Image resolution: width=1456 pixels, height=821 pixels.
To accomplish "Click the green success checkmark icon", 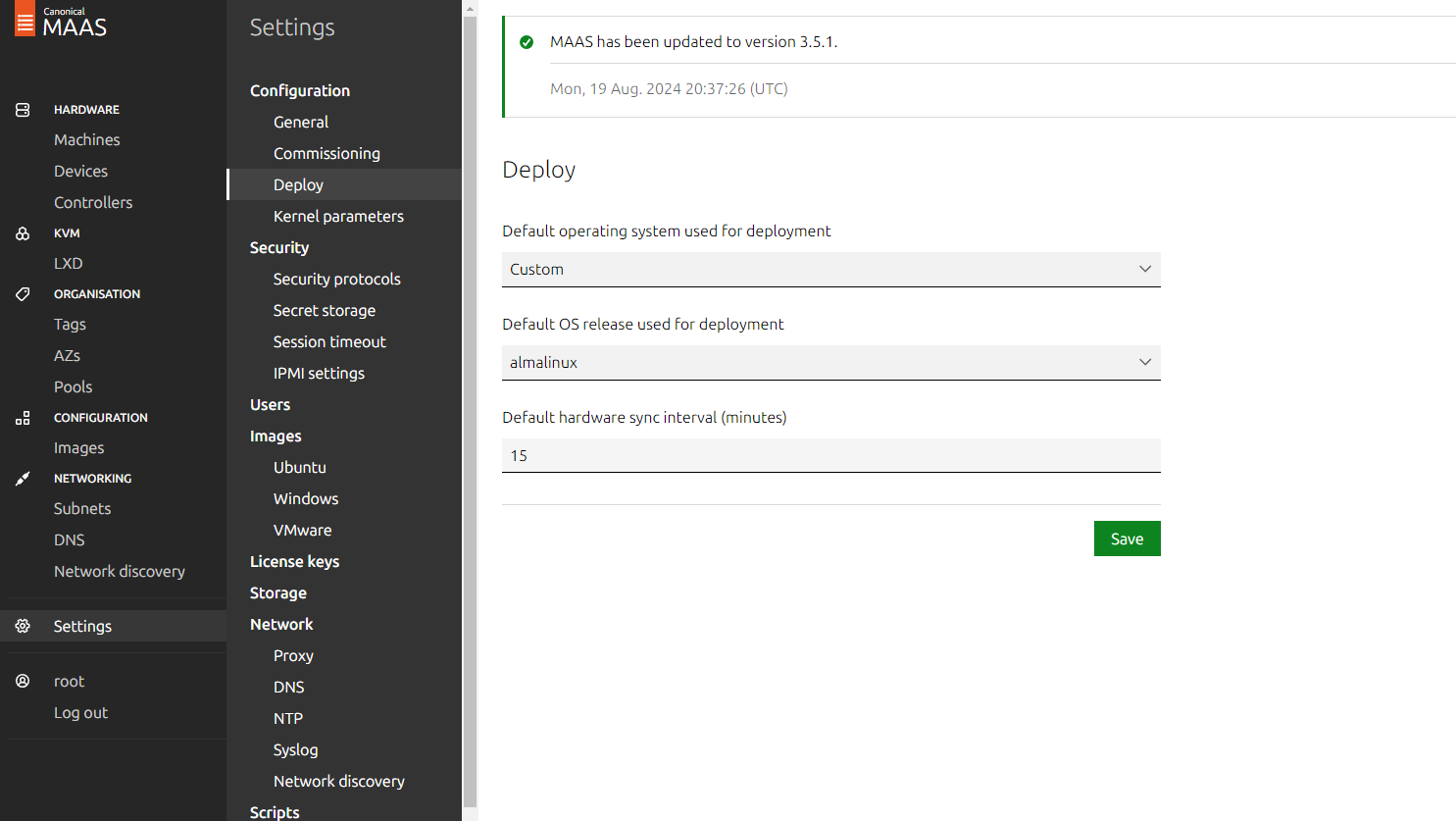I will tap(527, 42).
